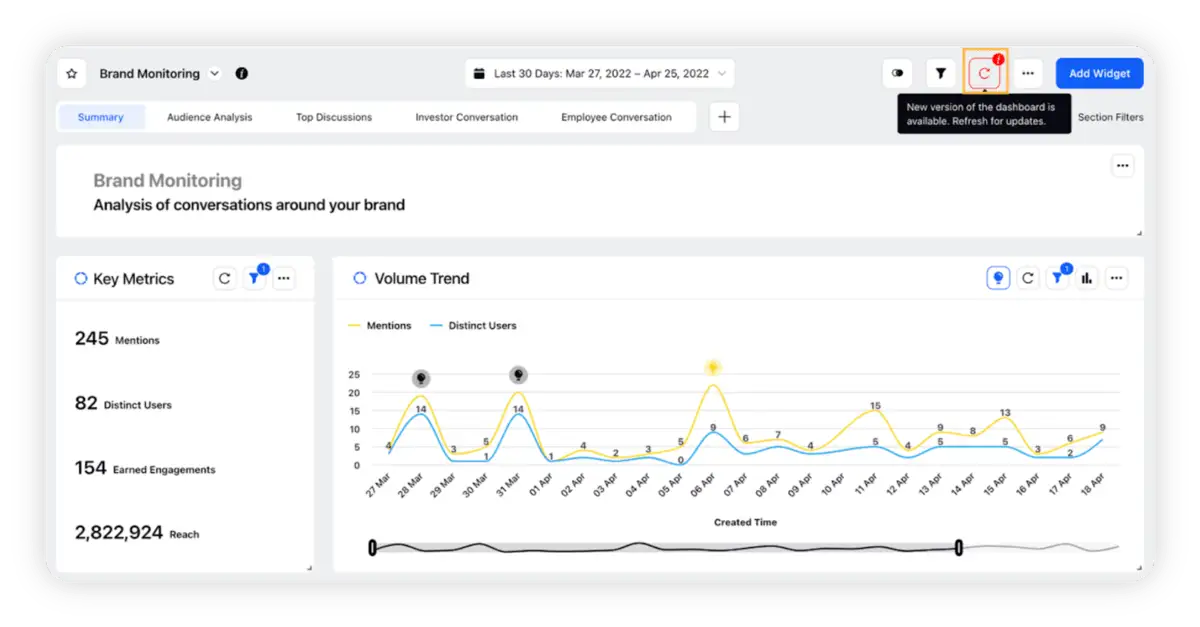
Task: Open the Audience Analysis tab
Action: pos(209,117)
